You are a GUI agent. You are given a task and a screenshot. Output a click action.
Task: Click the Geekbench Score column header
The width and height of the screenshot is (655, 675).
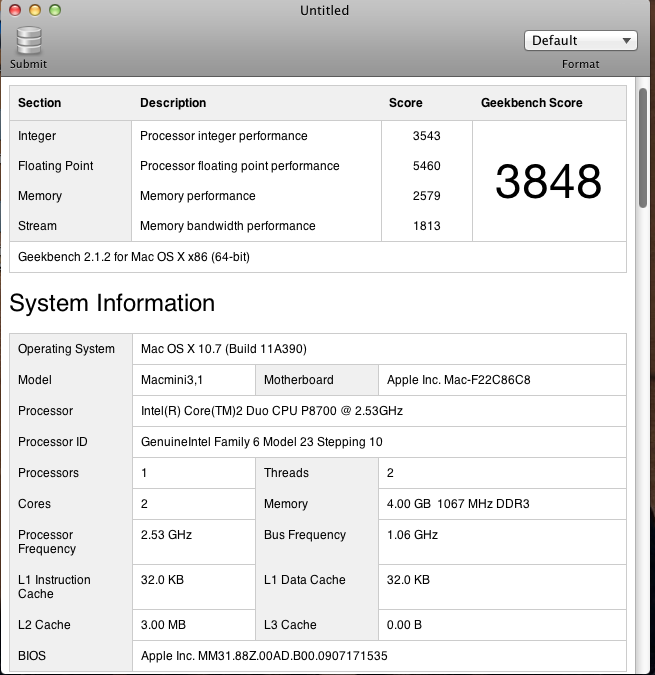point(531,102)
